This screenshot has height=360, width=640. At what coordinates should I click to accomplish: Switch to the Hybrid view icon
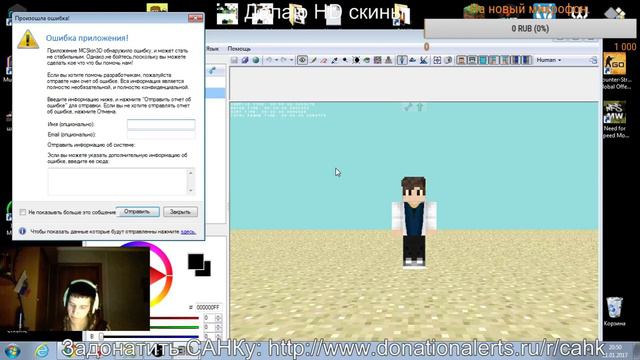pyautogui.click(x=424, y=60)
